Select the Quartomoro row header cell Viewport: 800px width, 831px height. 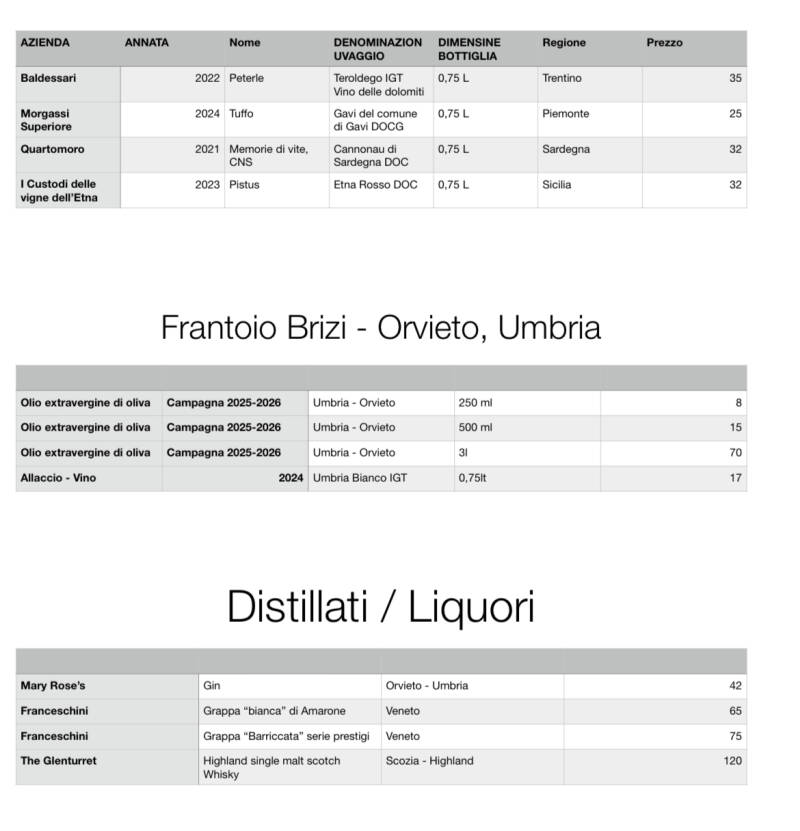[52, 150]
